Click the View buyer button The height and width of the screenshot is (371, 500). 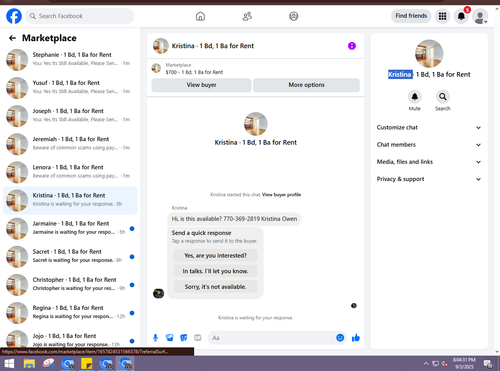click(201, 85)
